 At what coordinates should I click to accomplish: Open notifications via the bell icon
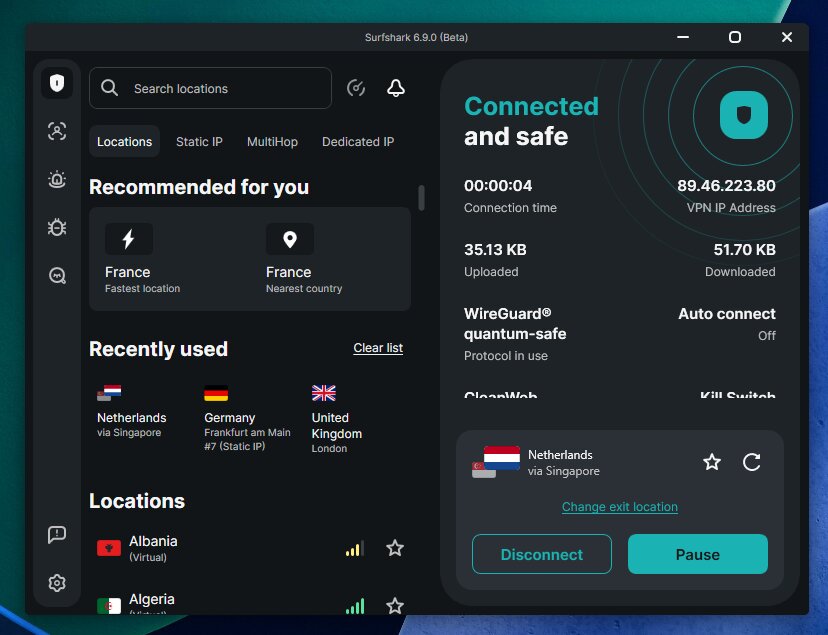(396, 88)
